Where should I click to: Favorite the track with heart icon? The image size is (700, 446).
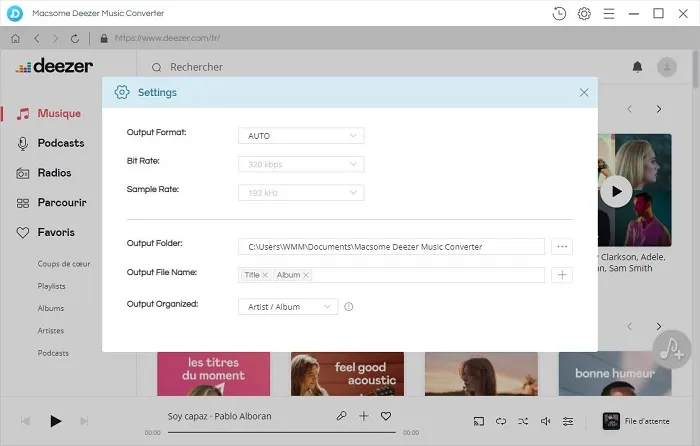tap(386, 416)
